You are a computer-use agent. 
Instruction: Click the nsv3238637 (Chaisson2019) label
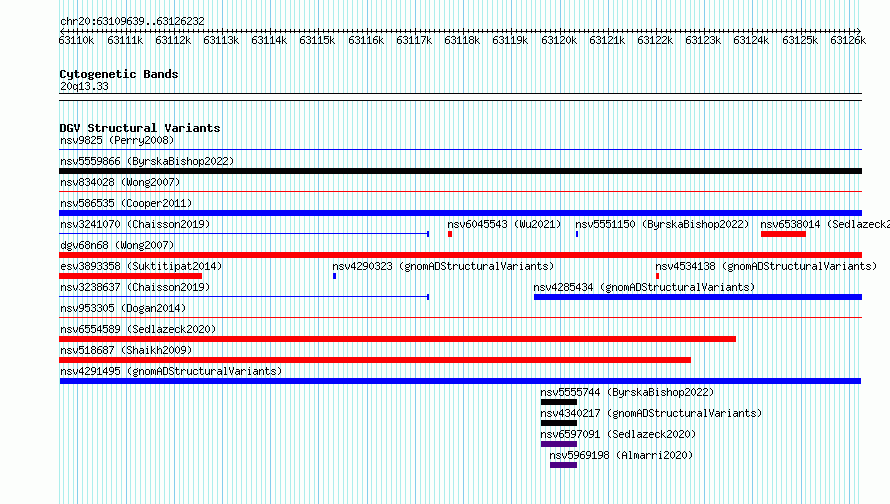tap(135, 287)
